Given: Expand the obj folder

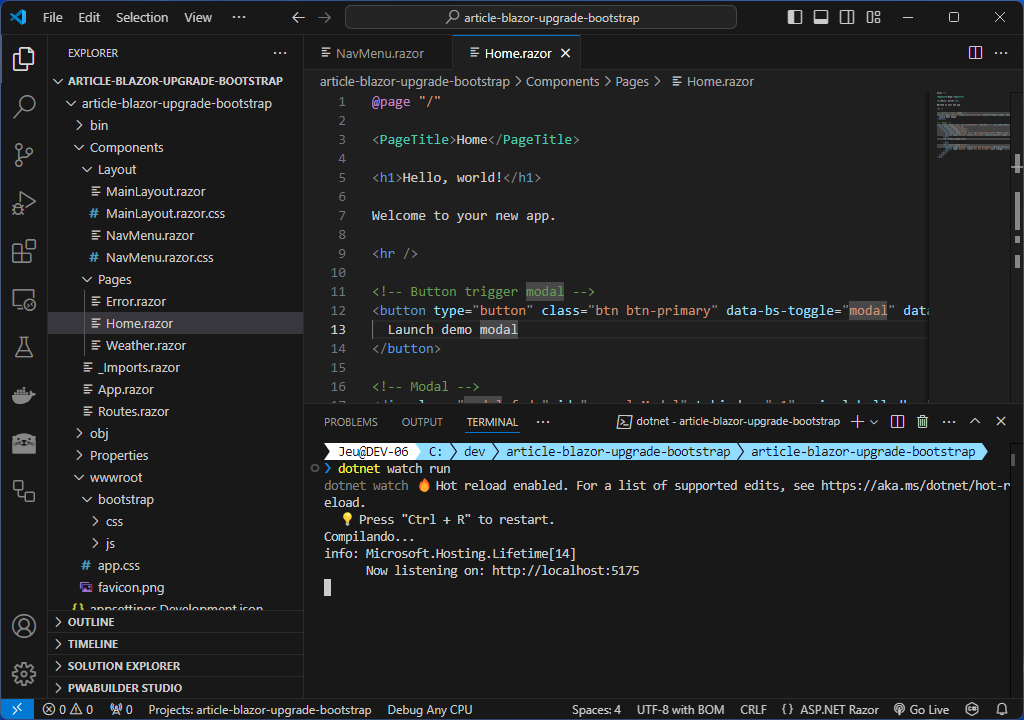Looking at the screenshot, I should [175, 433].
